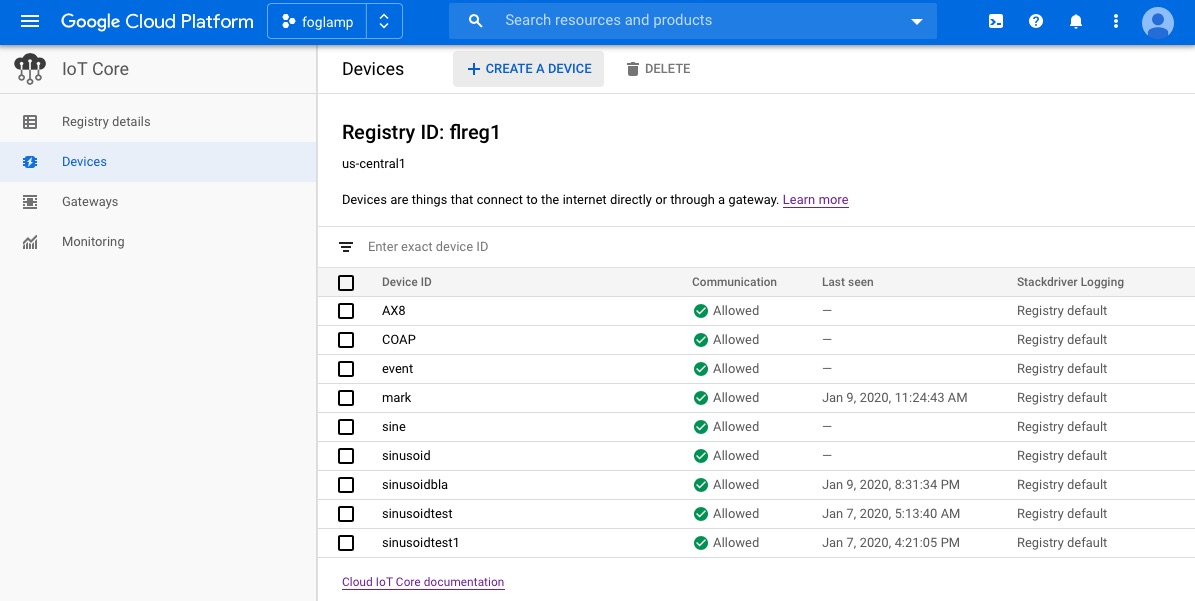The height and width of the screenshot is (601, 1195).
Task: Click the green Allowed checkmark for AX8
Action: pos(700,311)
